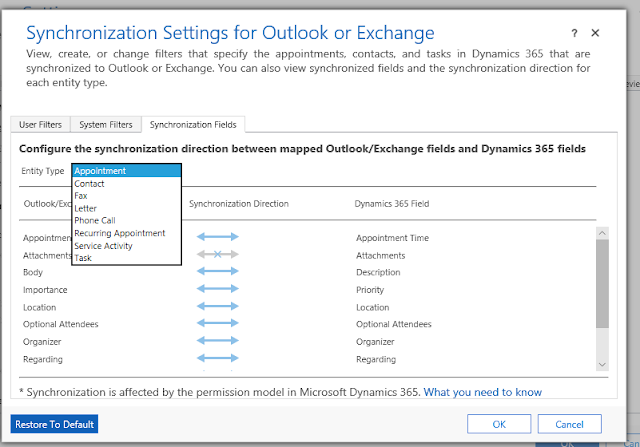640x447 pixels.
Task: Toggle sync direction arrow for Importance row
Action: (217, 290)
